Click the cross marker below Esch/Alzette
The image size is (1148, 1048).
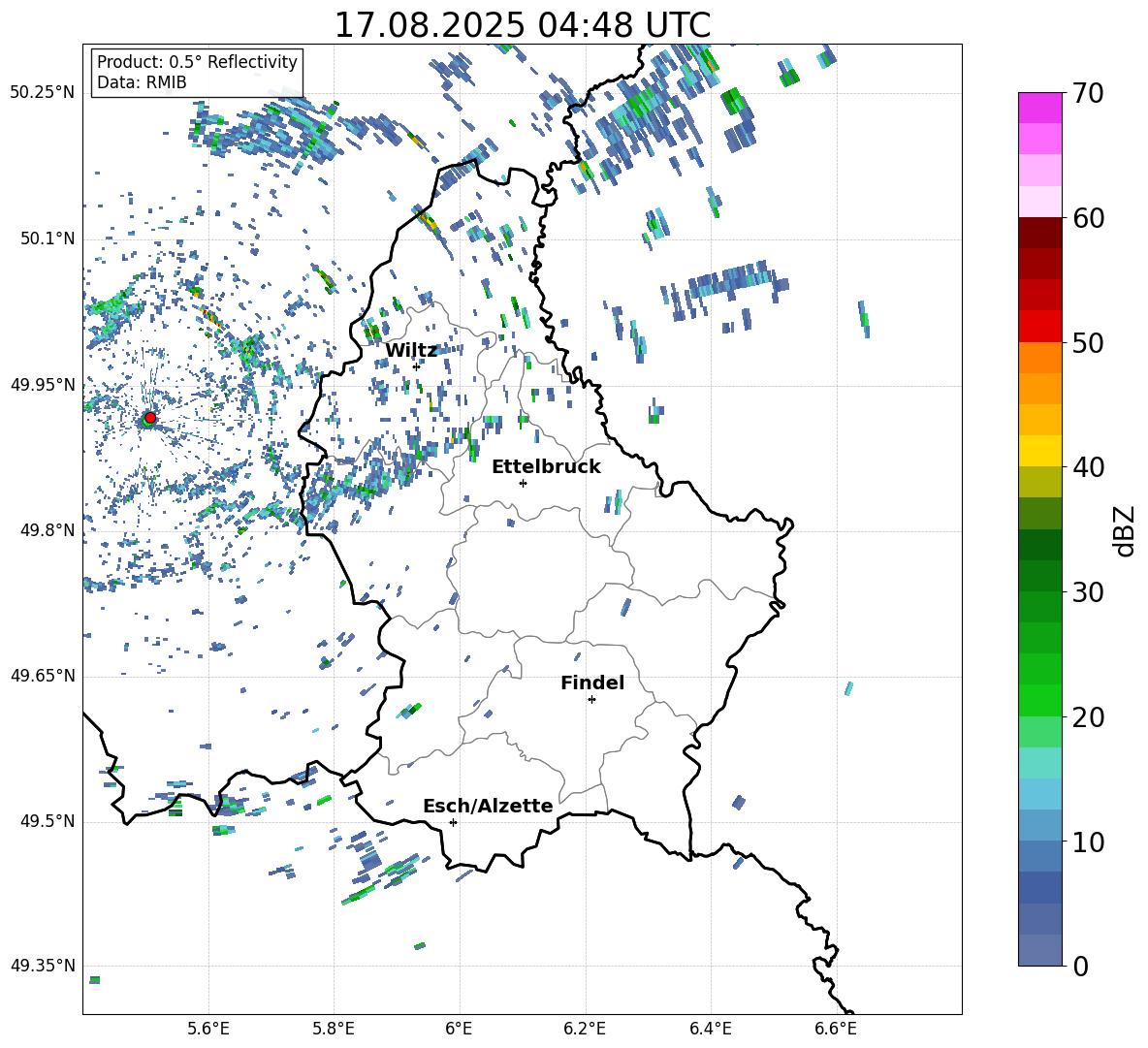453,822
